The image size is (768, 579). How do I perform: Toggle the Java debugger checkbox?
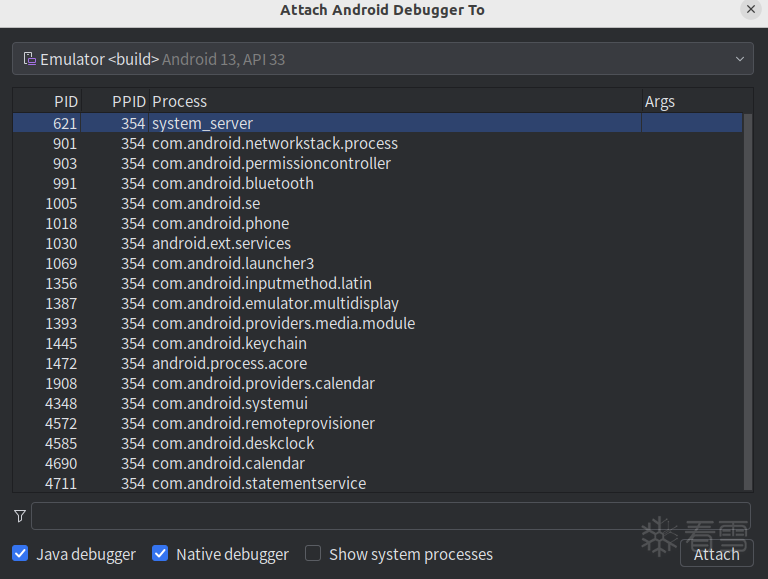pos(20,554)
